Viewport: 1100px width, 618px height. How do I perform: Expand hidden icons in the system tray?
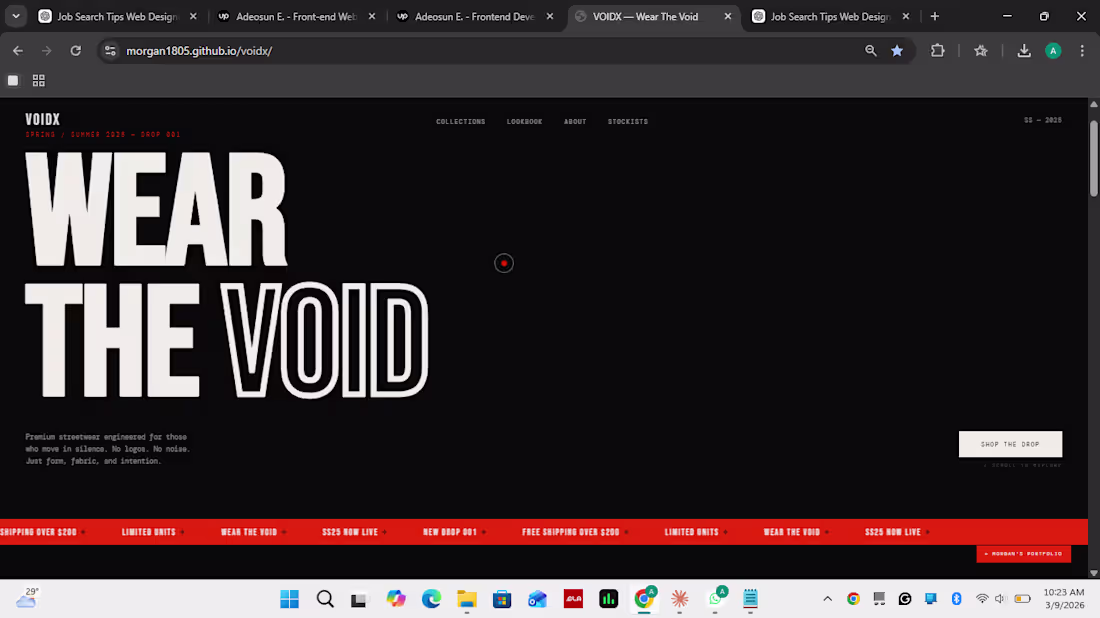tap(827, 598)
